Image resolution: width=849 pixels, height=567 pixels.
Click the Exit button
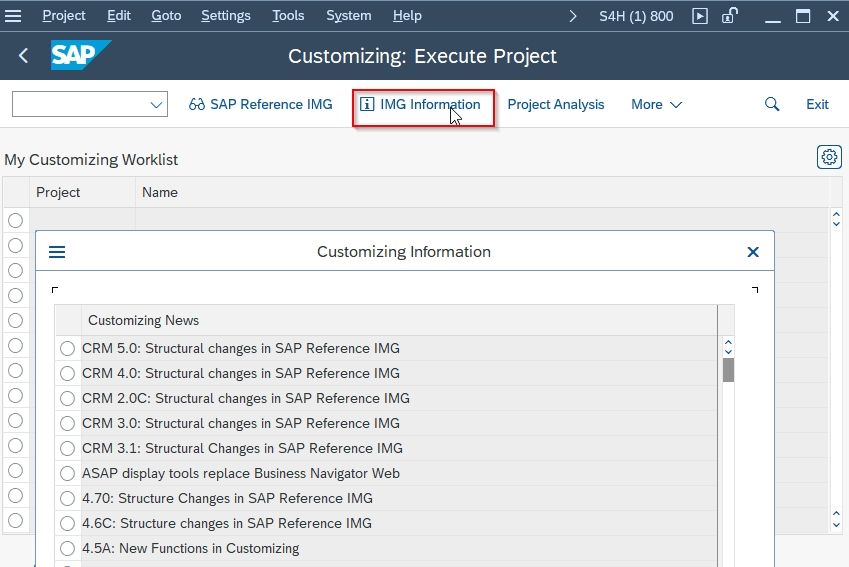coord(817,104)
